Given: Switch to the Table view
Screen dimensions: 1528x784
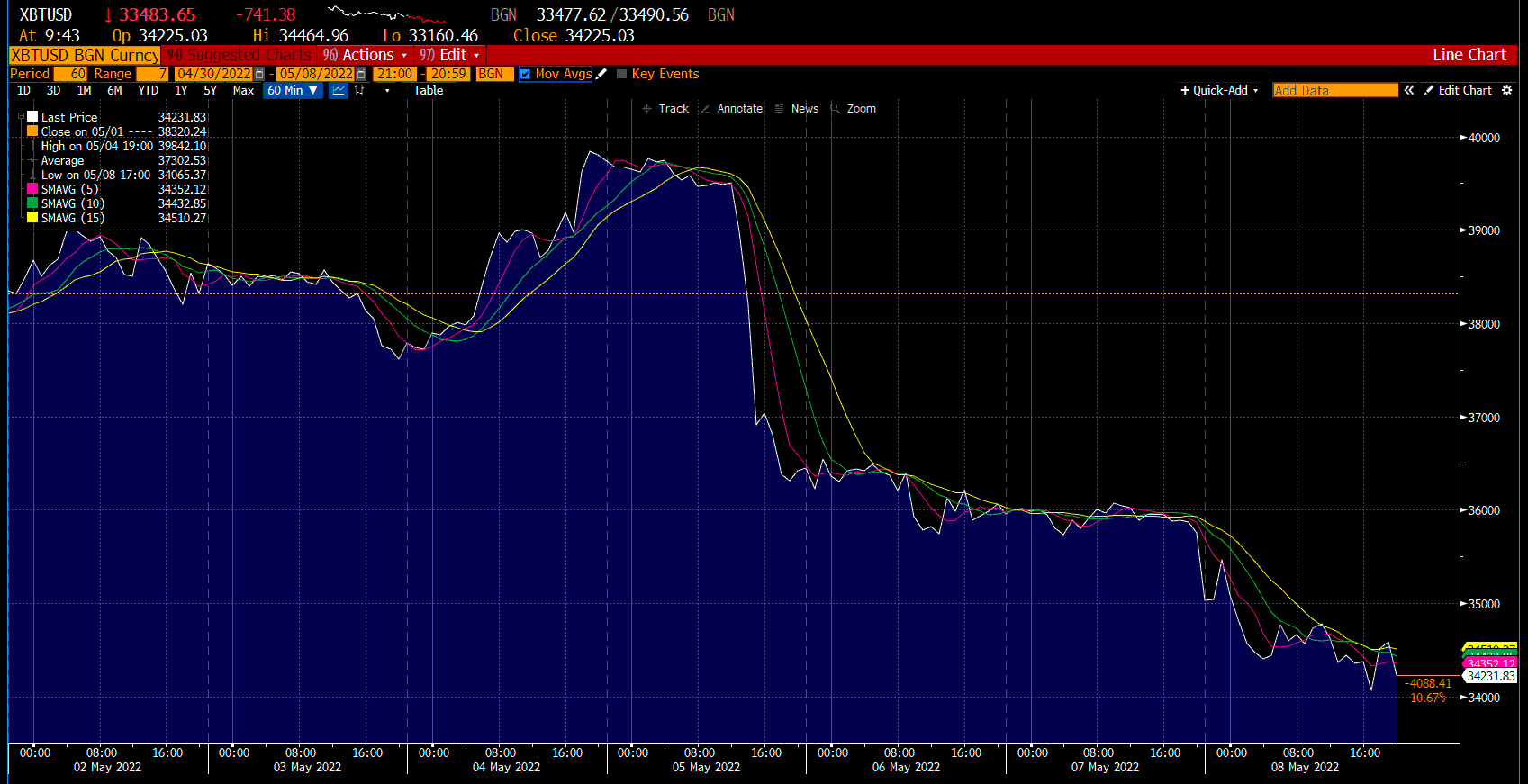Looking at the screenshot, I should click(429, 91).
